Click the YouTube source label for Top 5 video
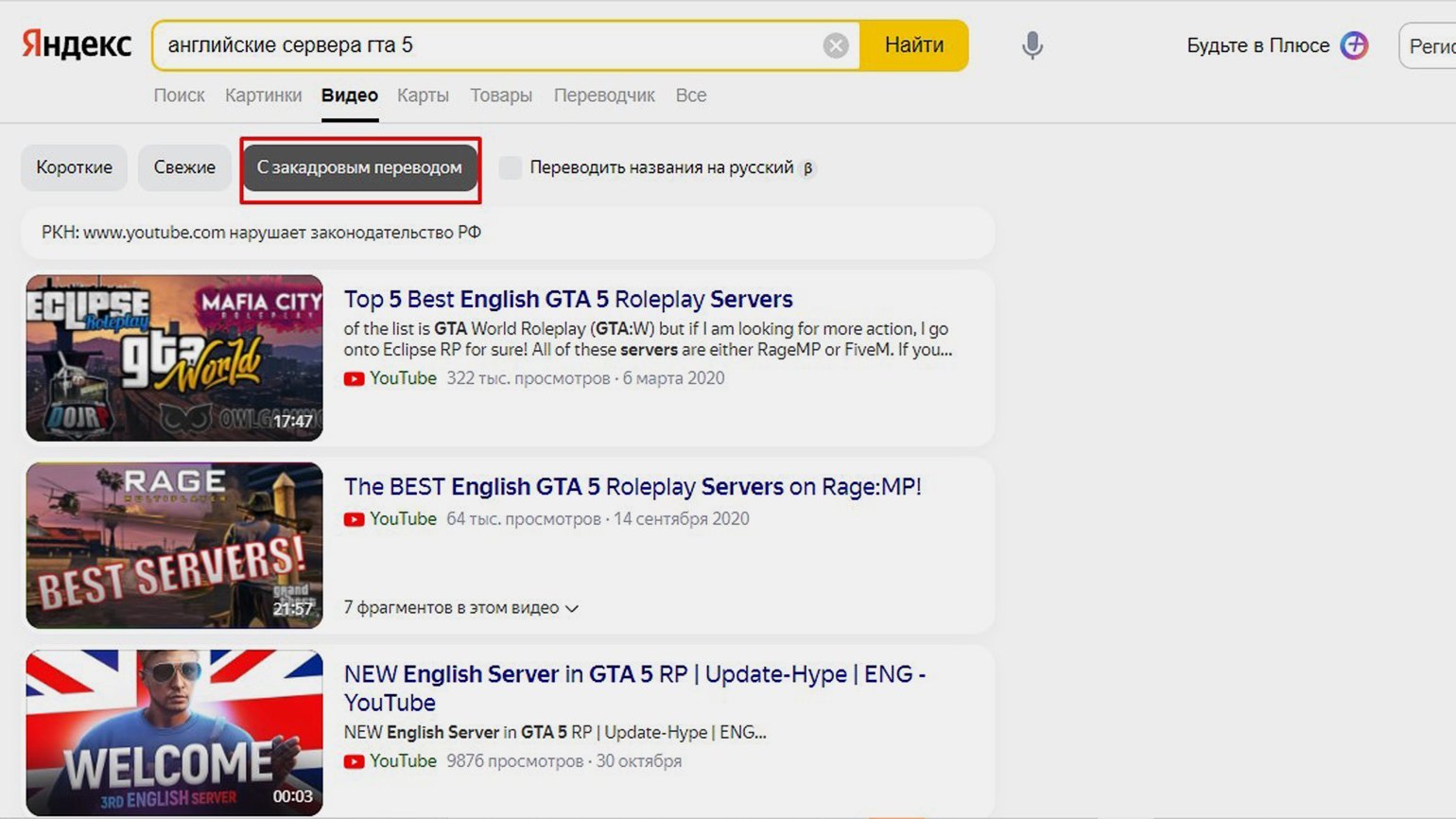Screen dimensions: 1456x819 (x=403, y=378)
